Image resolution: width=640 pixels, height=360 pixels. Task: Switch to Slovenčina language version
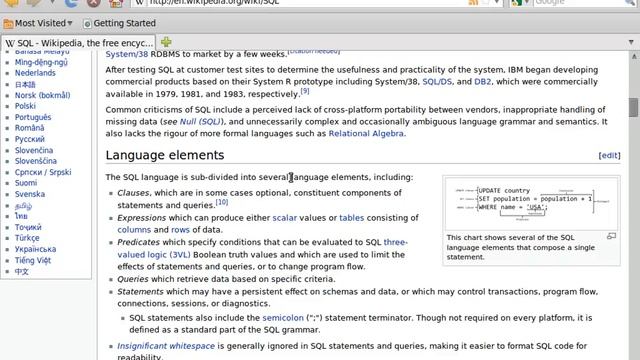[34, 150]
